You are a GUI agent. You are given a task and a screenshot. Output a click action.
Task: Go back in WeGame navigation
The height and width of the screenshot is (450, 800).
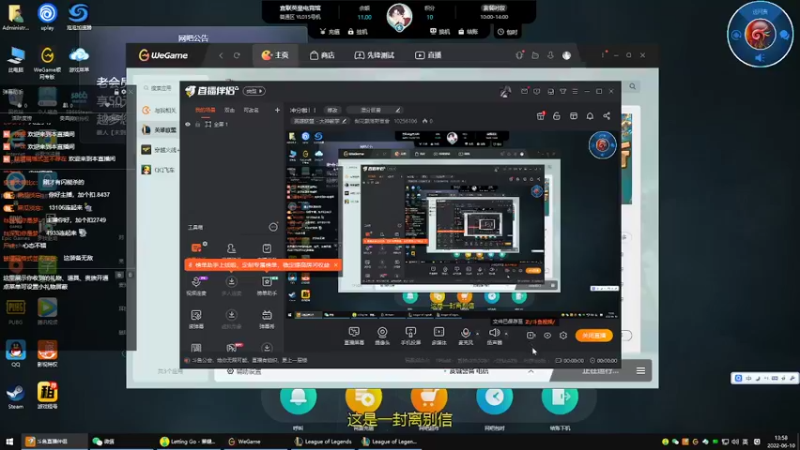pos(221,55)
